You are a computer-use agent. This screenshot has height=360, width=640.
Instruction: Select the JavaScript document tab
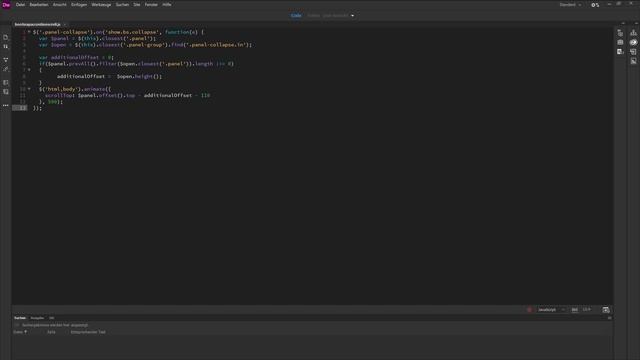(x=37, y=24)
